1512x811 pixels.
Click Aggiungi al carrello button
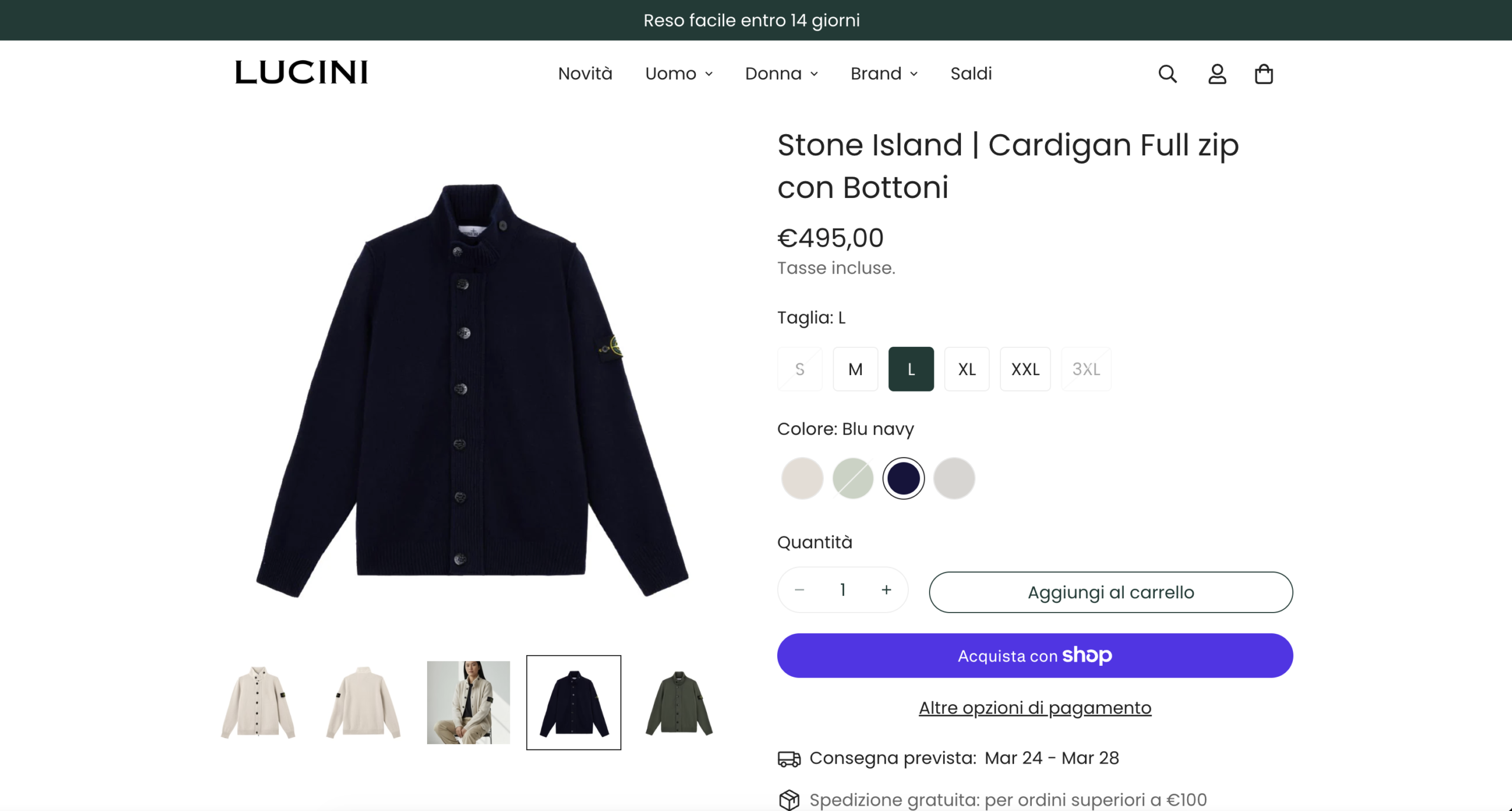tap(1110, 592)
